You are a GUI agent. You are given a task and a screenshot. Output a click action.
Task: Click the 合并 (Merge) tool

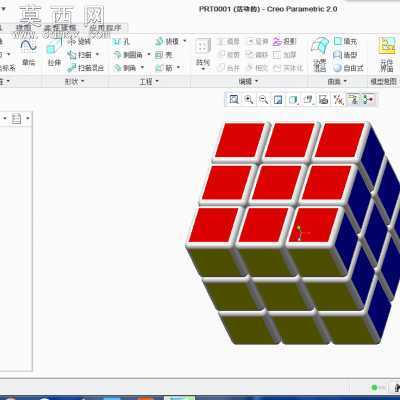tap(229, 68)
